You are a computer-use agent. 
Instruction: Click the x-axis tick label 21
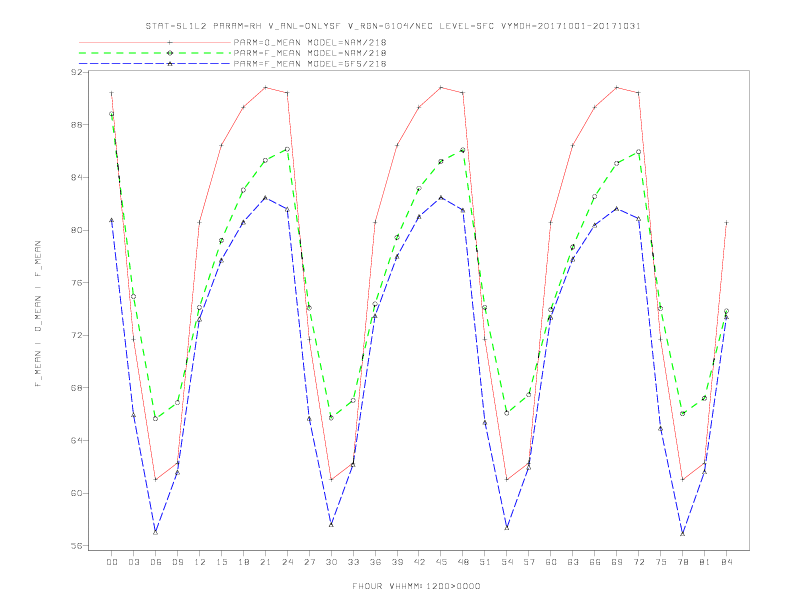click(x=265, y=562)
